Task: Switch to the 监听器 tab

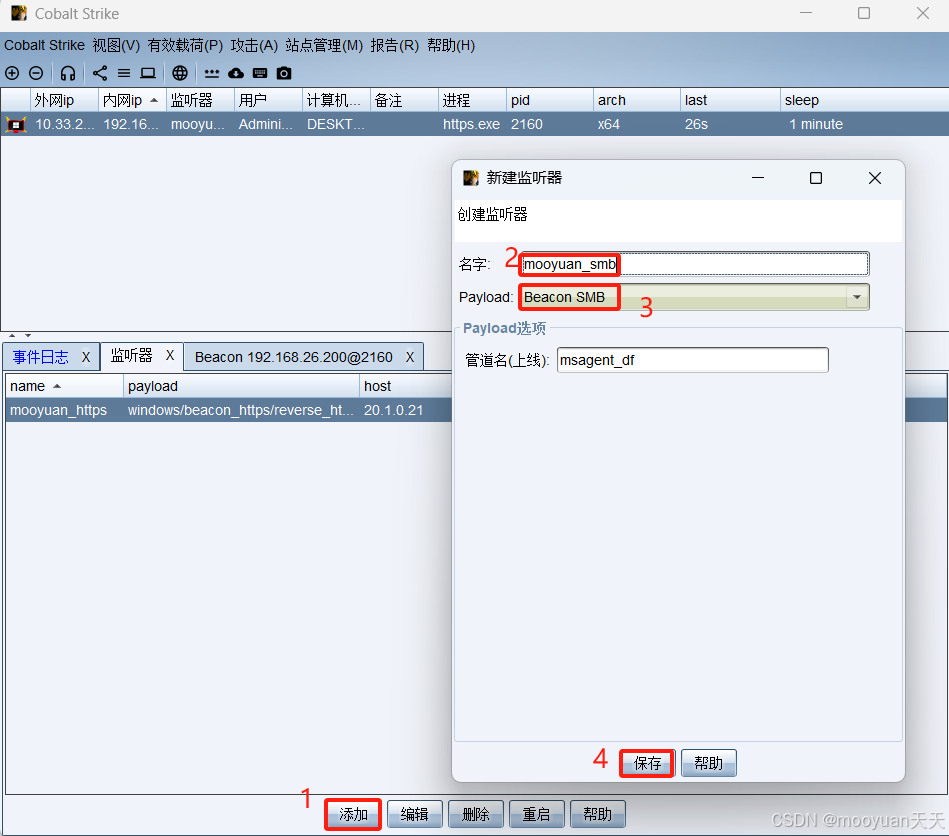Action: [131, 356]
